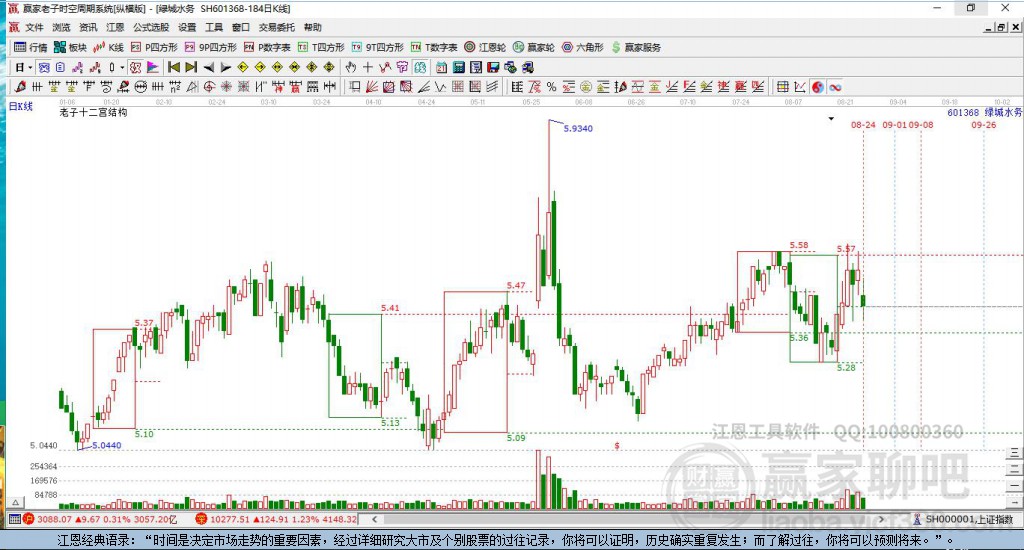Click the save floppy disk icon
Screen dimensions: 1024x550
pos(493,67)
